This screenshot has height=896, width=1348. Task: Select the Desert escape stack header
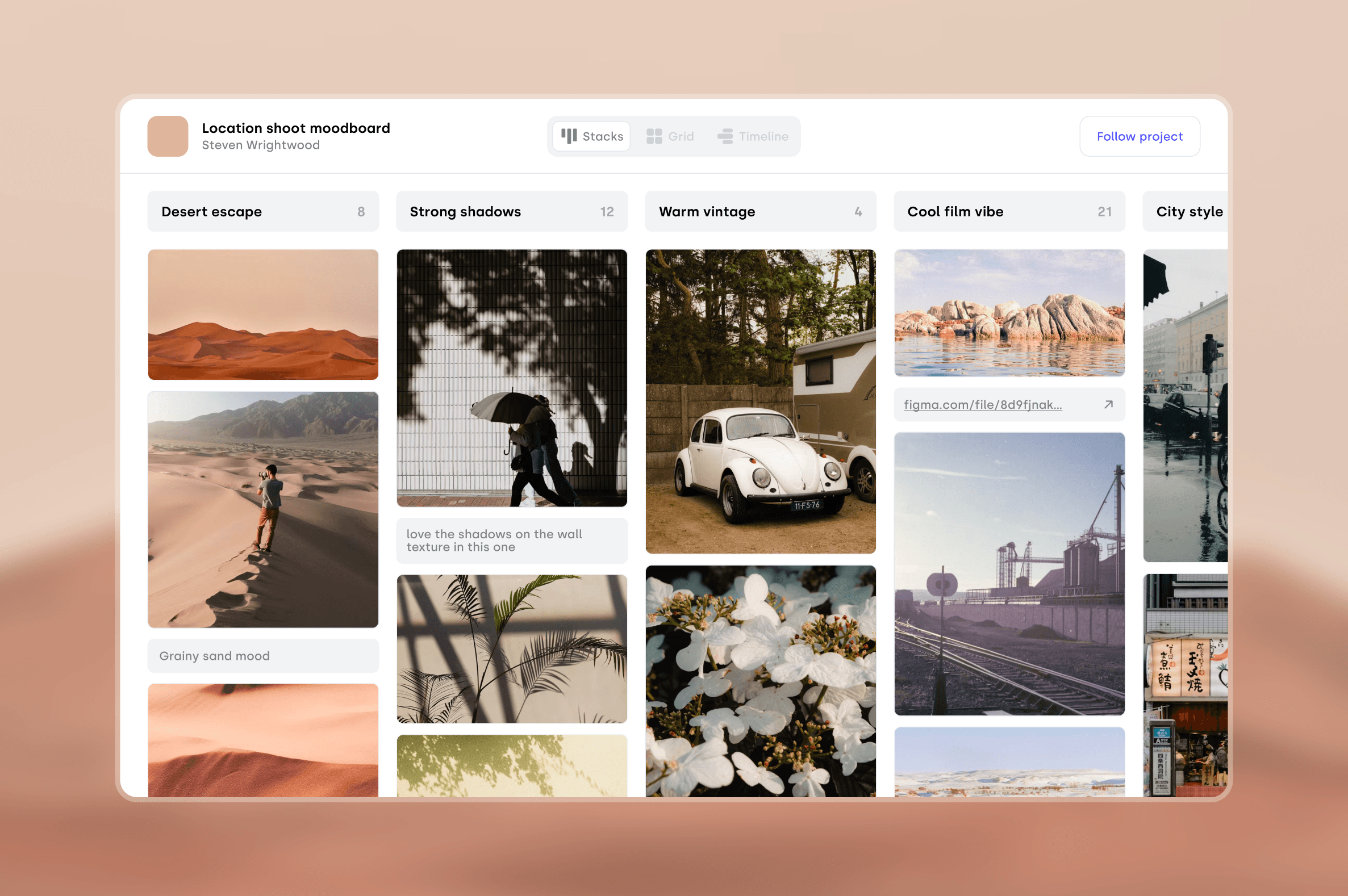(x=263, y=211)
